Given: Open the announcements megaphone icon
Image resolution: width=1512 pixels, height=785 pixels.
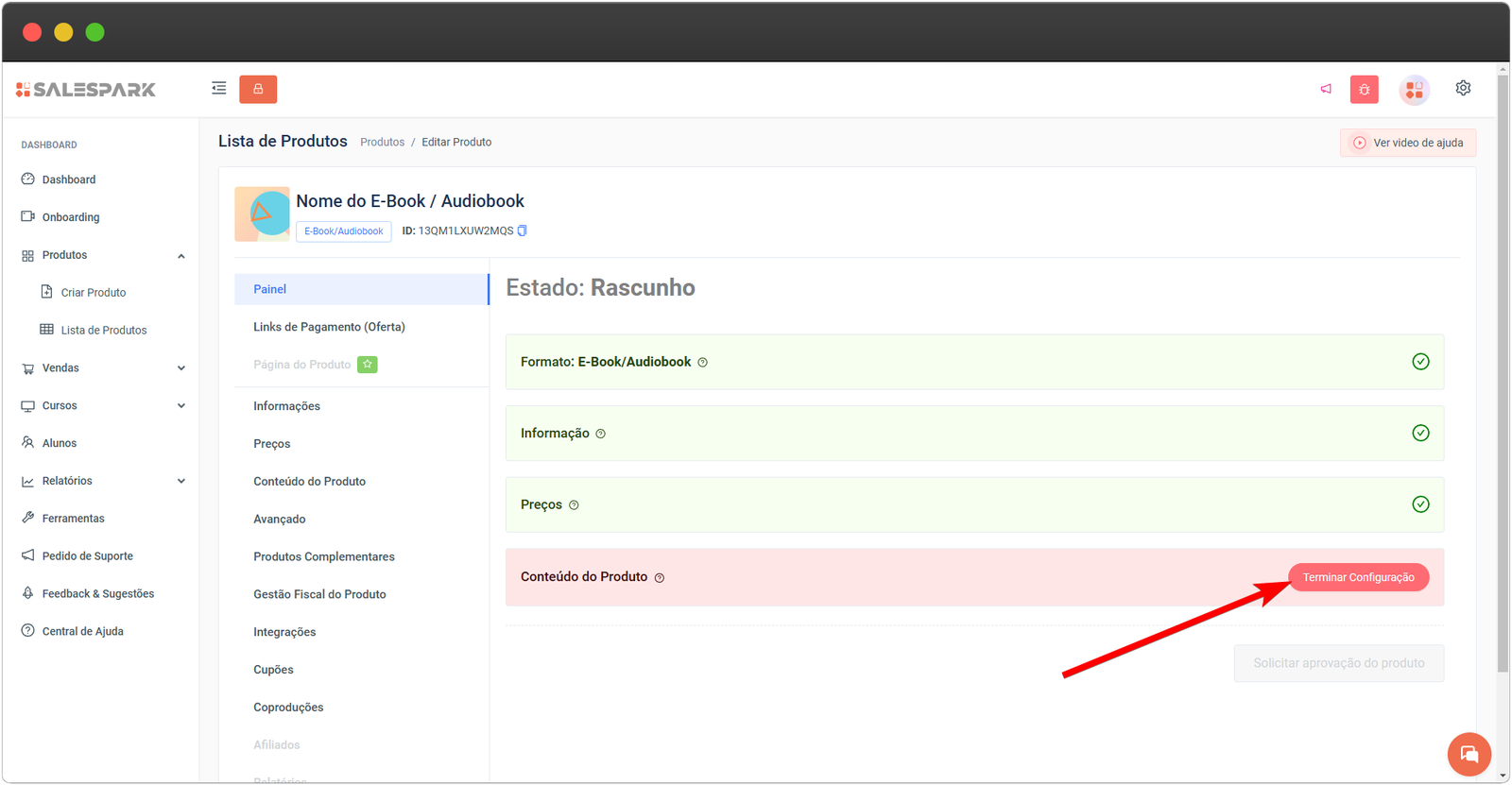Looking at the screenshot, I should [x=1326, y=89].
